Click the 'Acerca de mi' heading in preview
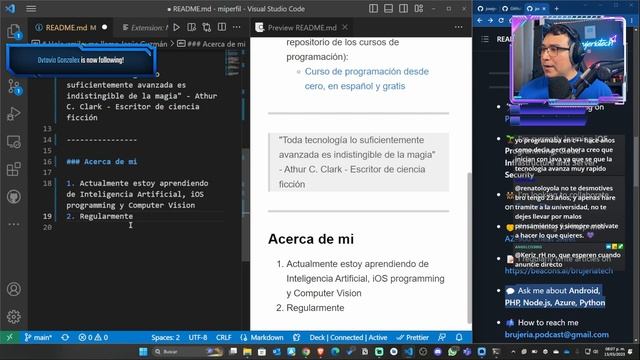 pyautogui.click(x=311, y=239)
